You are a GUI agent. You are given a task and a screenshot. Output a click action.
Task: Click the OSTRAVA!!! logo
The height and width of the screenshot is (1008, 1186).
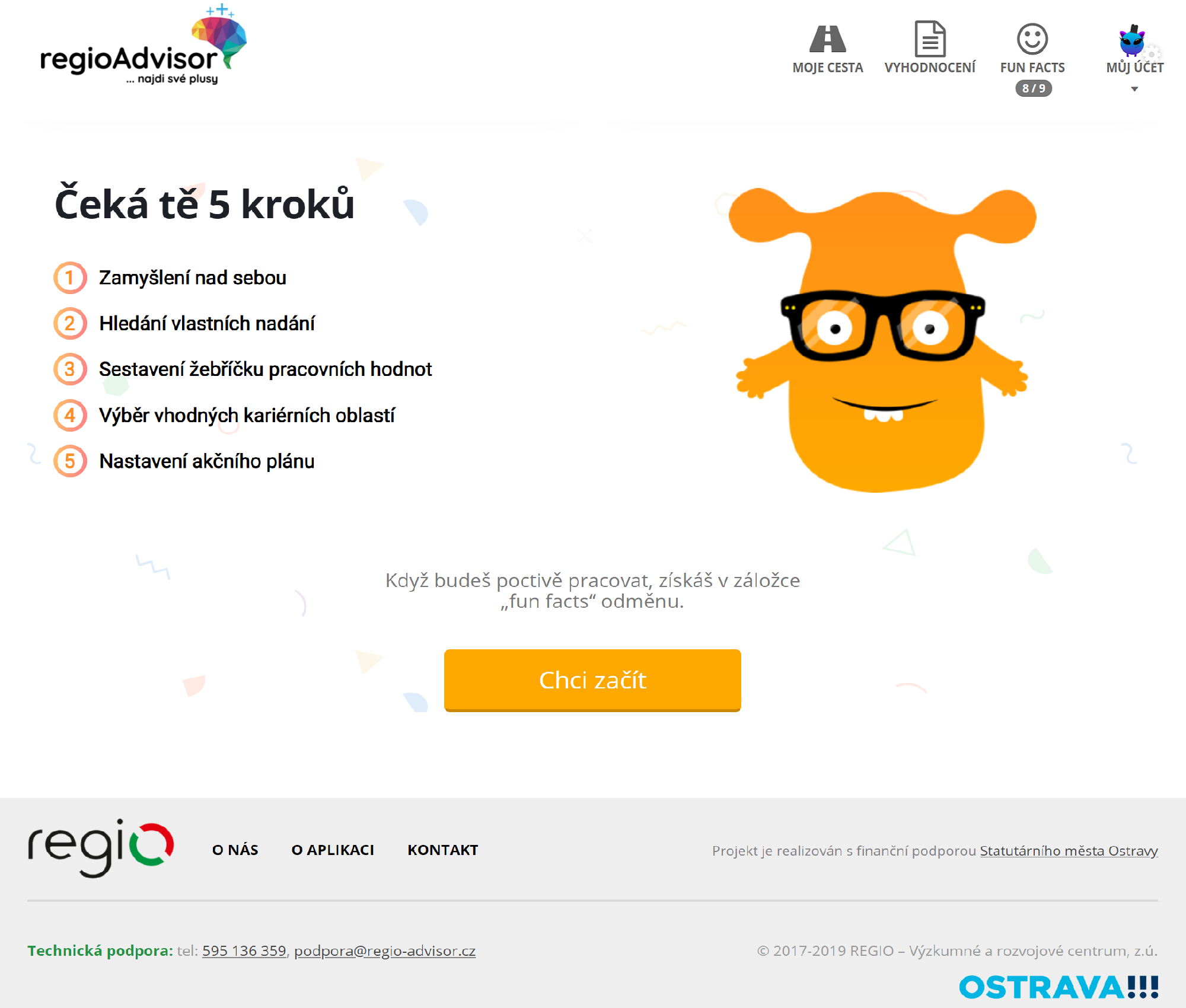[1059, 987]
